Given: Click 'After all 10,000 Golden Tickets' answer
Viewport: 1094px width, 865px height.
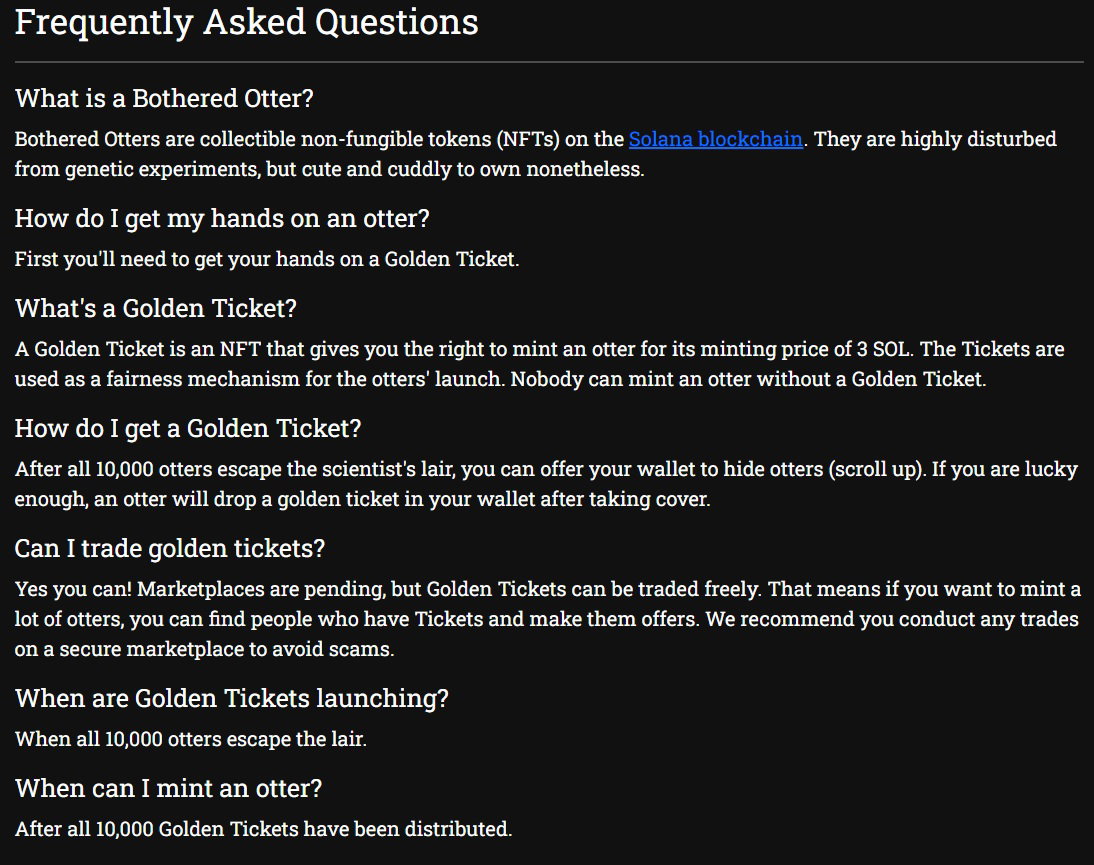Looking at the screenshot, I should (x=263, y=829).
